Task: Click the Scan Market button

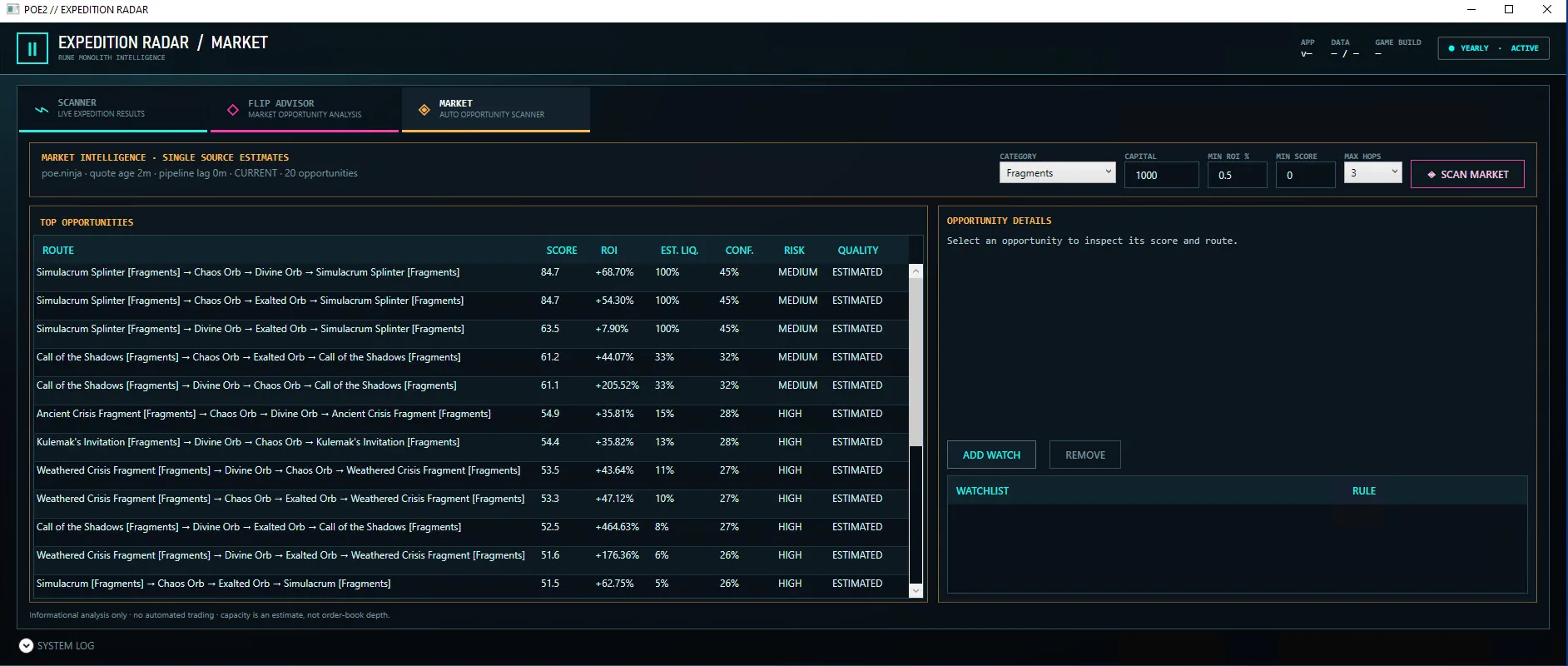Action: pyautogui.click(x=1467, y=174)
